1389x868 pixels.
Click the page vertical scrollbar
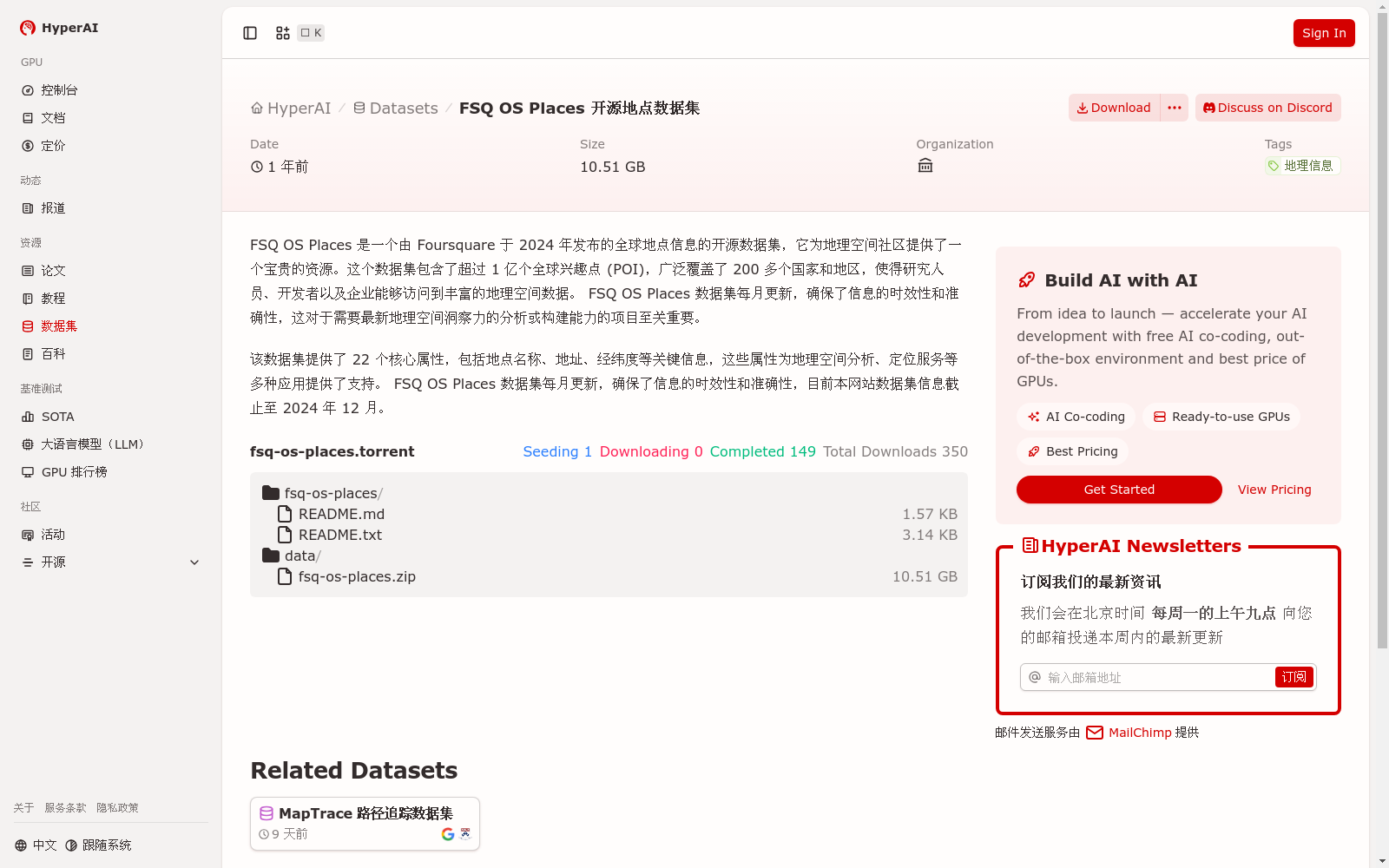[x=1382, y=330]
